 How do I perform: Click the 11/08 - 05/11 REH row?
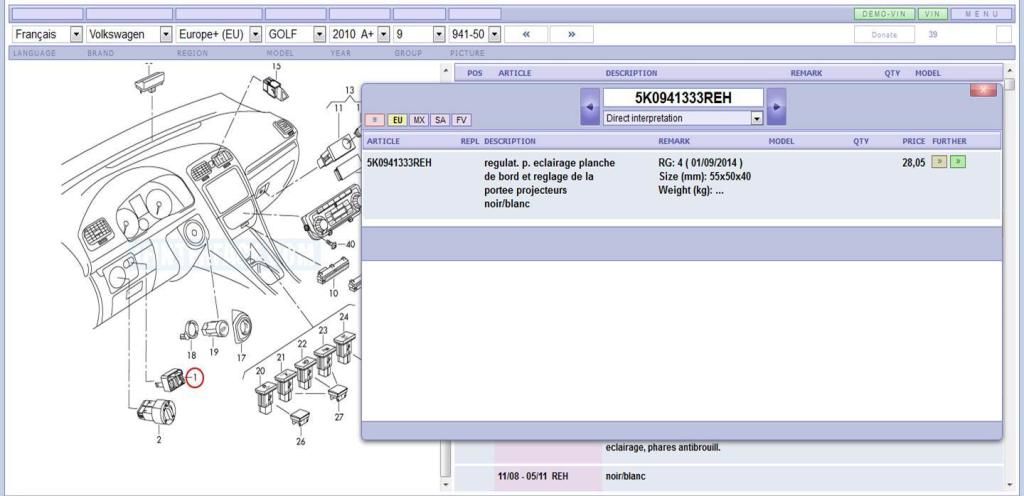(x=728, y=476)
